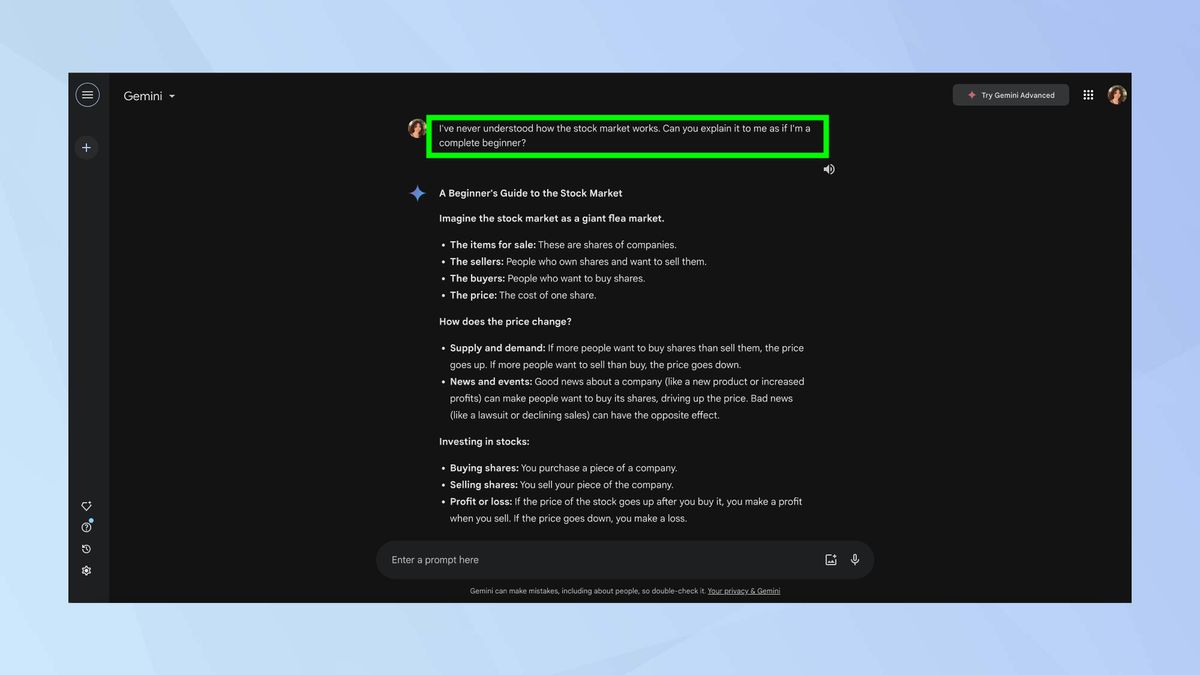Open activity history with the clock icon
The image size is (1200, 675).
coord(86,548)
